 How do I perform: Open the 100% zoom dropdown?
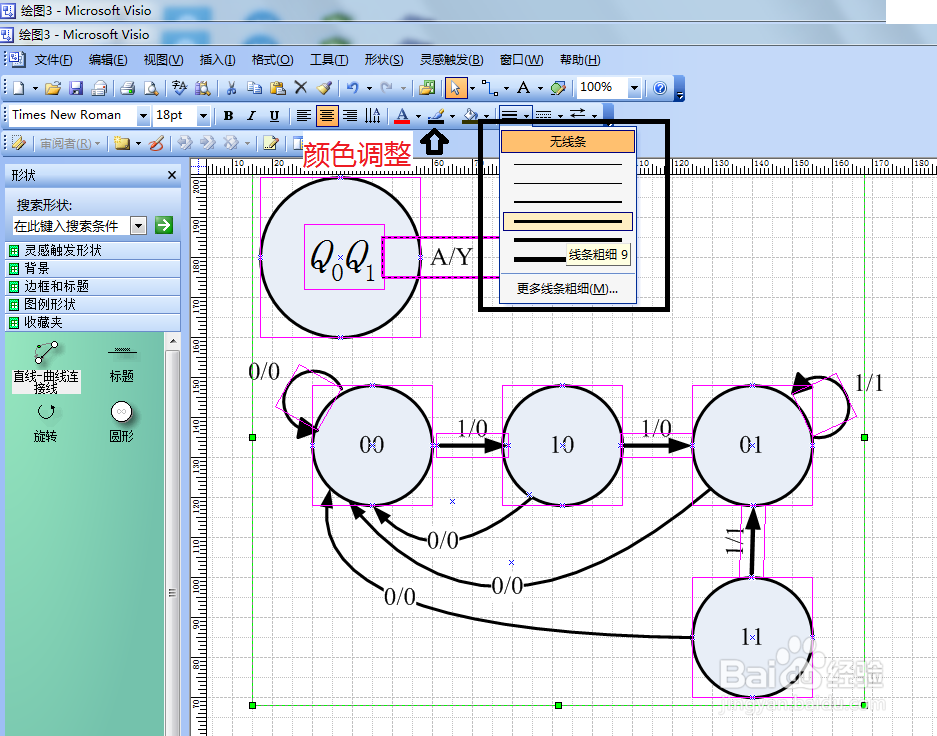point(635,88)
